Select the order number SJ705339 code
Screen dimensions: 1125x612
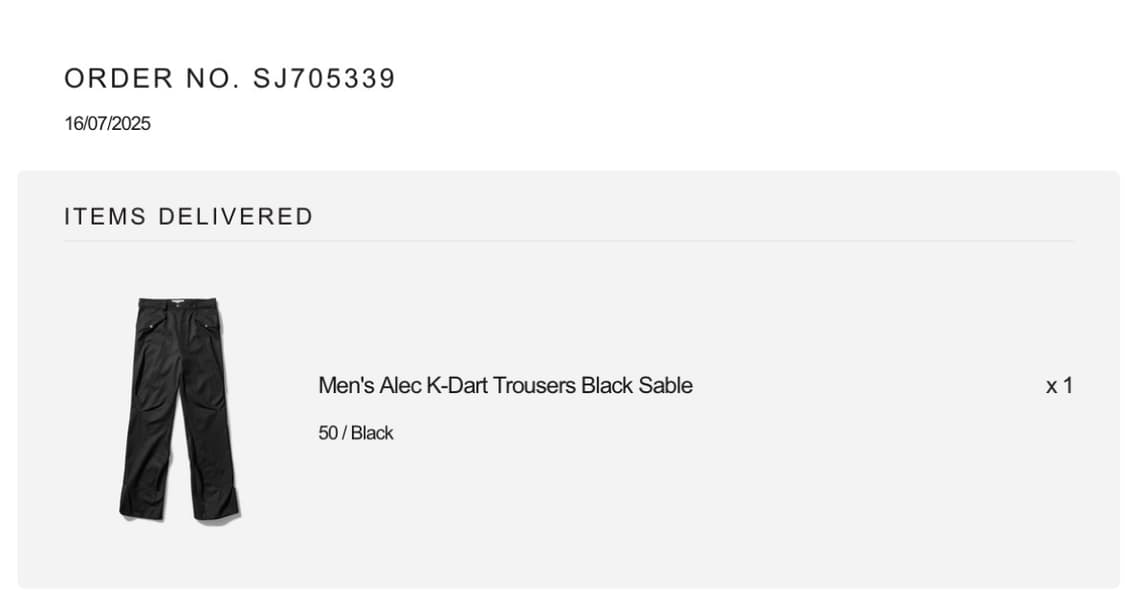click(324, 79)
